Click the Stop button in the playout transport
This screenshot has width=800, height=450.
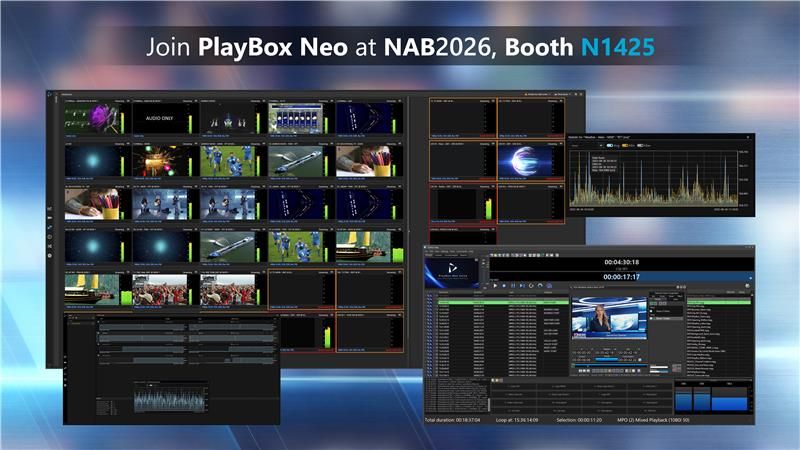coord(504,286)
